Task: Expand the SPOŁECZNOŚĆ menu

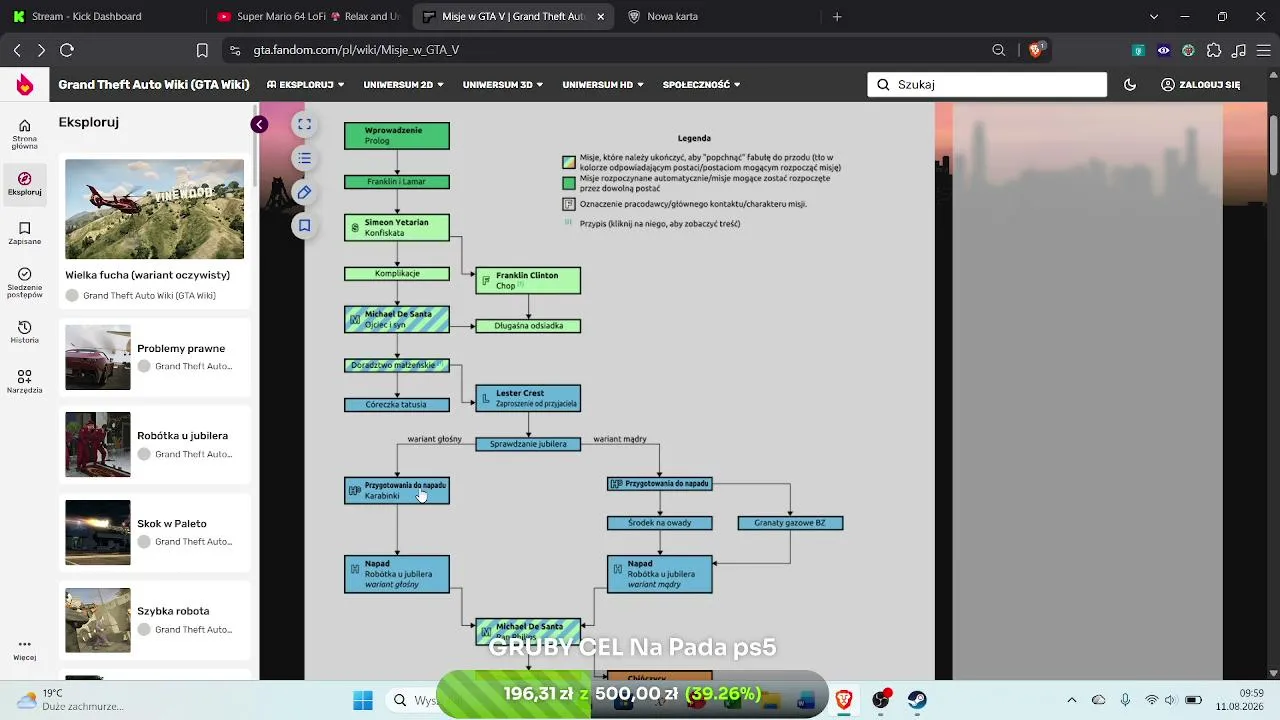Action: pos(701,85)
